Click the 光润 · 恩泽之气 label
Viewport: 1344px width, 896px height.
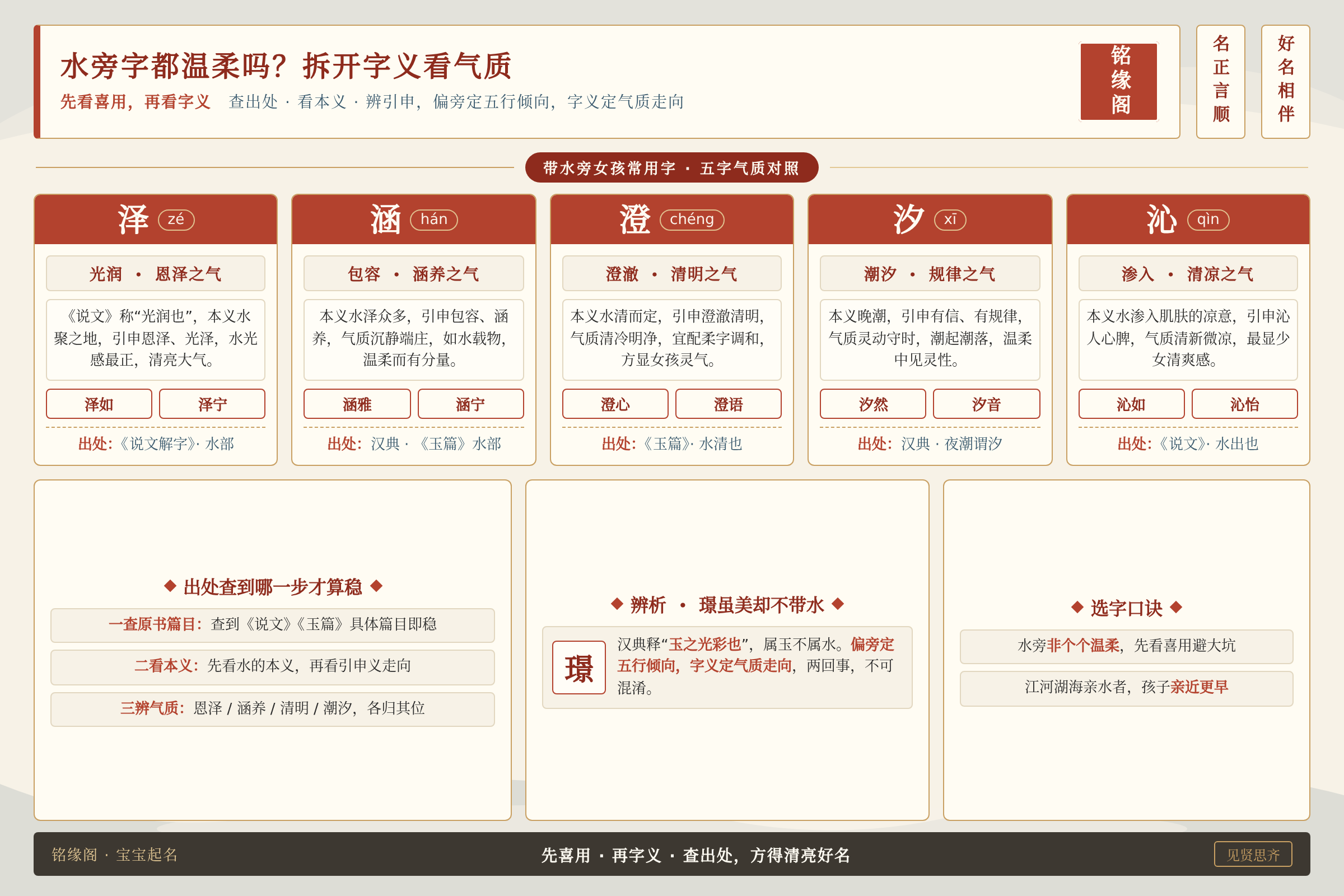(156, 274)
